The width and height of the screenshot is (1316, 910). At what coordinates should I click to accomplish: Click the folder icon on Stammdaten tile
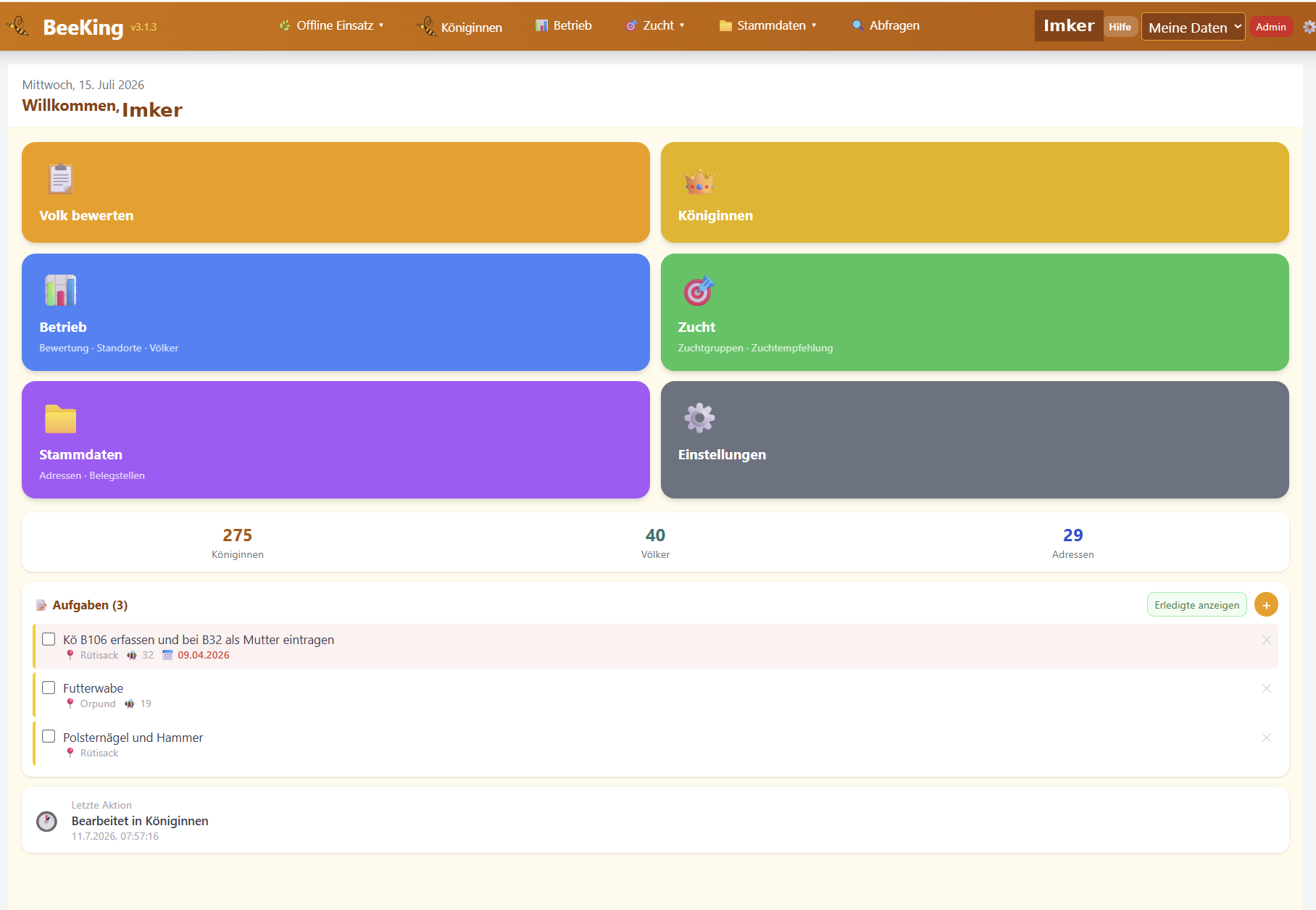coord(61,419)
